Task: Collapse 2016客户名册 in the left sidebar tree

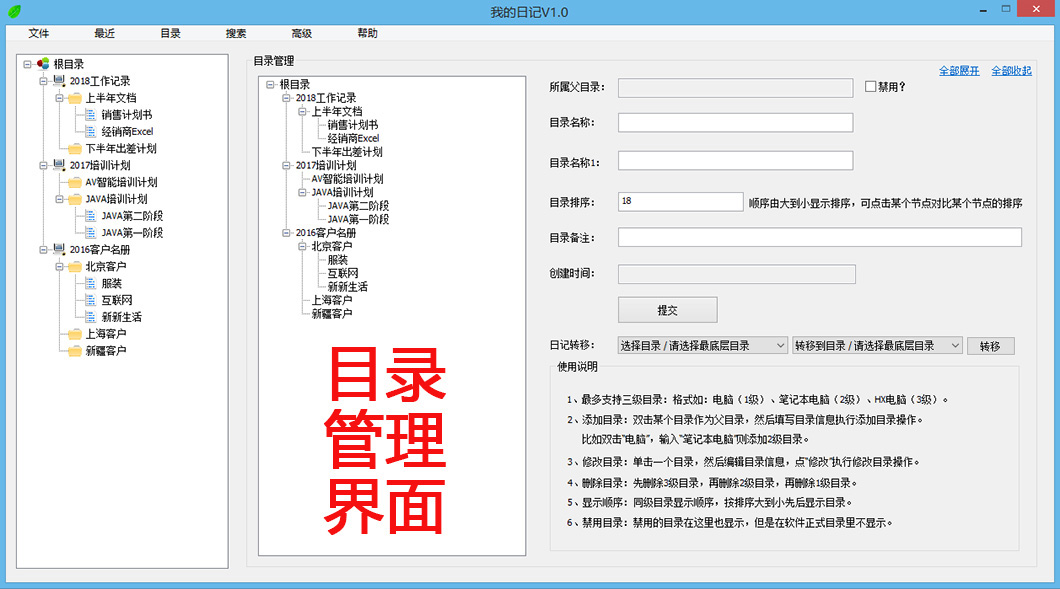Action: (x=43, y=250)
